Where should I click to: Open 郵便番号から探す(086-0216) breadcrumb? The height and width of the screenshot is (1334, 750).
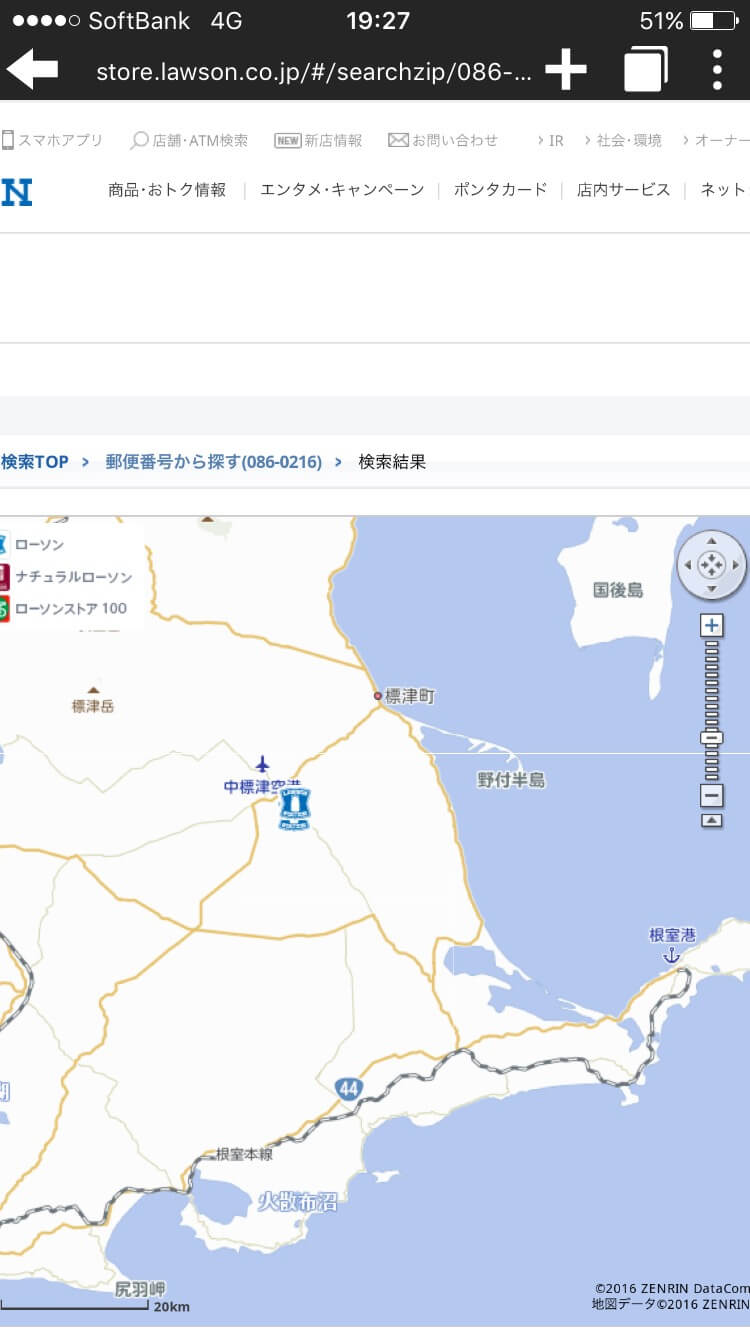[x=214, y=462]
